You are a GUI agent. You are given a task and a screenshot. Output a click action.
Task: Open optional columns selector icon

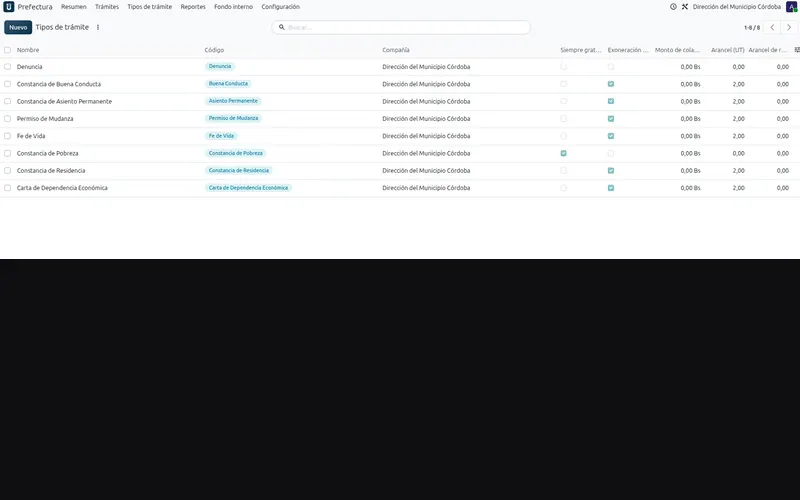(797, 49)
